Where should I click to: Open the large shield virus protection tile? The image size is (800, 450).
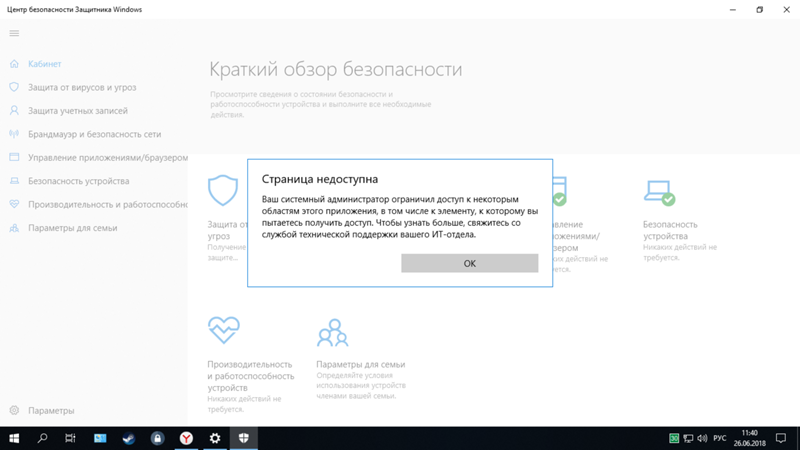coord(223,190)
